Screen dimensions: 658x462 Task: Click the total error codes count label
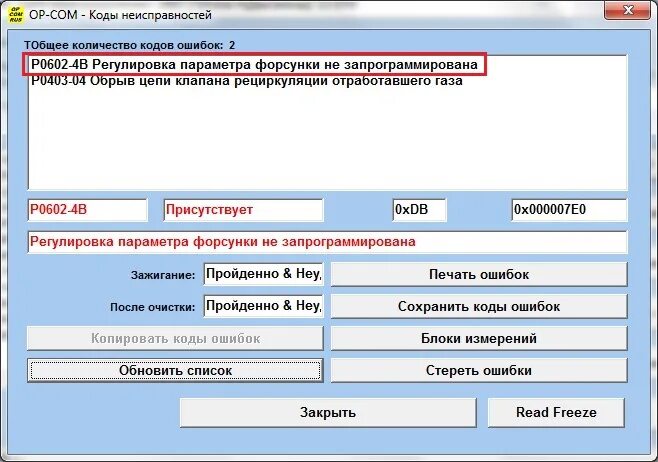130,45
